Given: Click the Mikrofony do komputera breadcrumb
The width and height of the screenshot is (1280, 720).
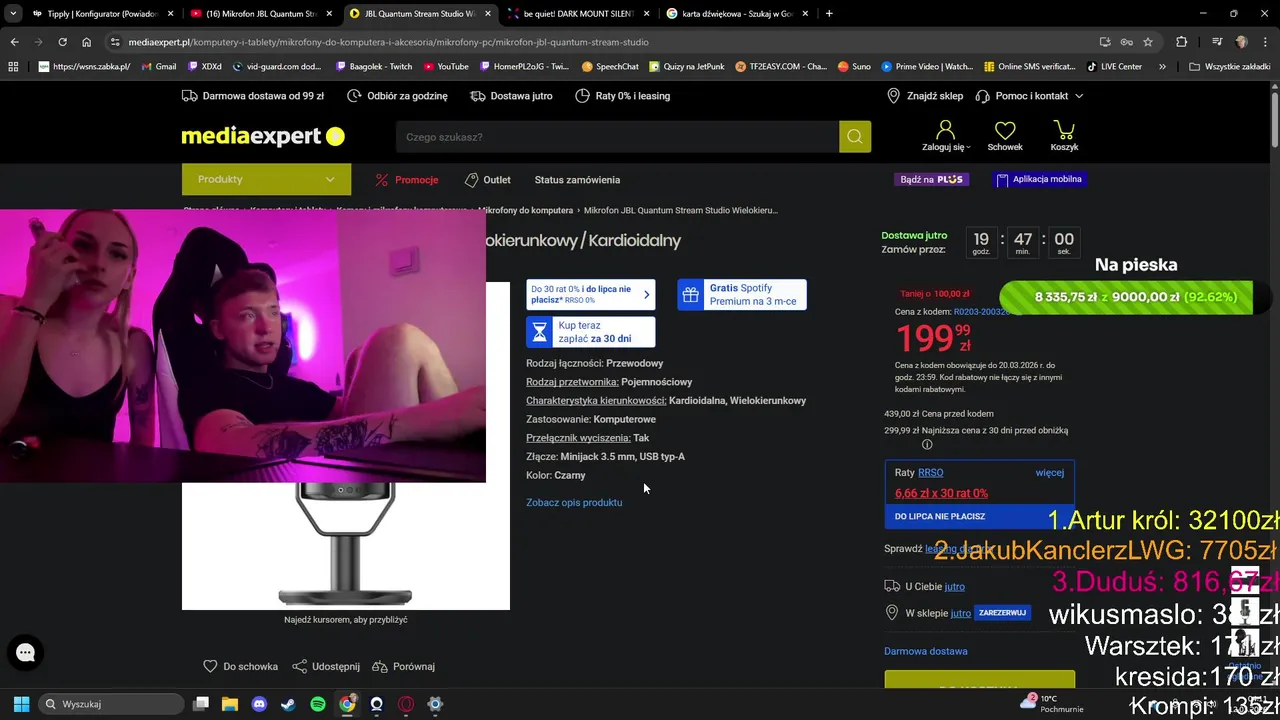Looking at the screenshot, I should pyautogui.click(x=525, y=210).
